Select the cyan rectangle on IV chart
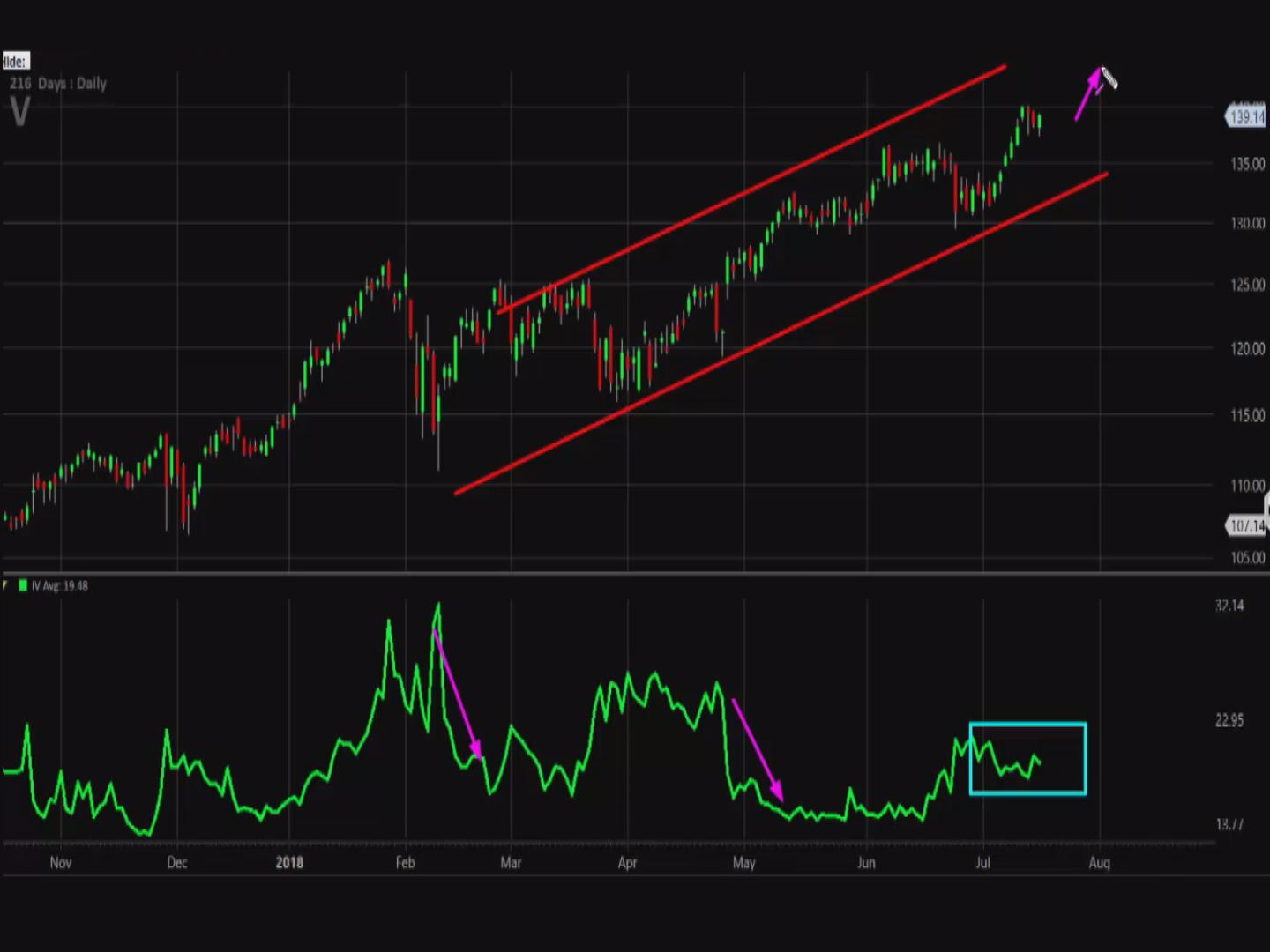The height and width of the screenshot is (952, 1270). coord(1027,725)
